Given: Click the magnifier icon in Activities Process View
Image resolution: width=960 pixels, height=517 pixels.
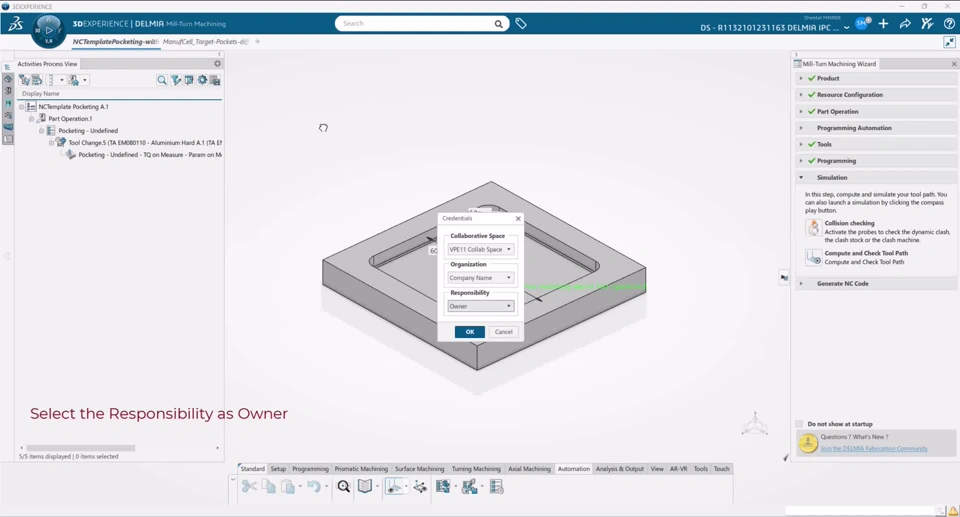Looking at the screenshot, I should click(x=162, y=80).
